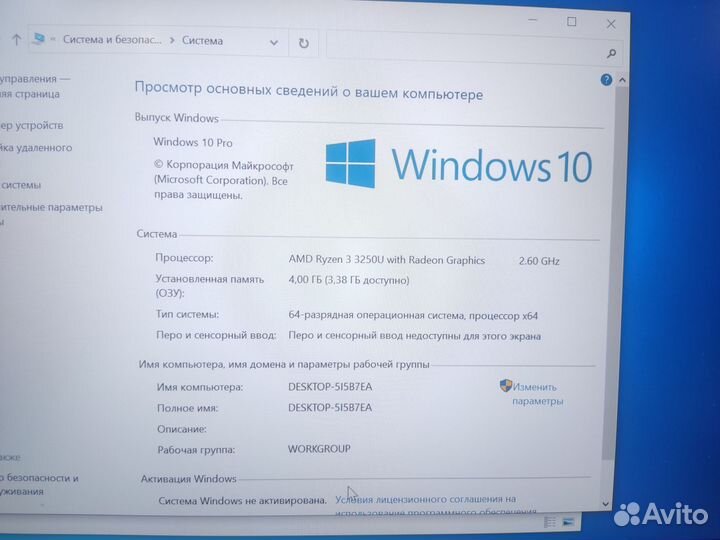Image resolution: width=720 pixels, height=540 pixels.
Task: Open advanced settings 'ительные параметры' link
Action: (51, 208)
